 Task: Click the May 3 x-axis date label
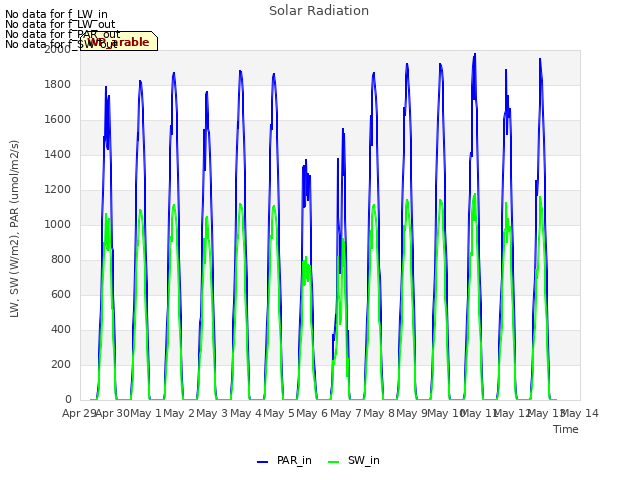point(213,414)
